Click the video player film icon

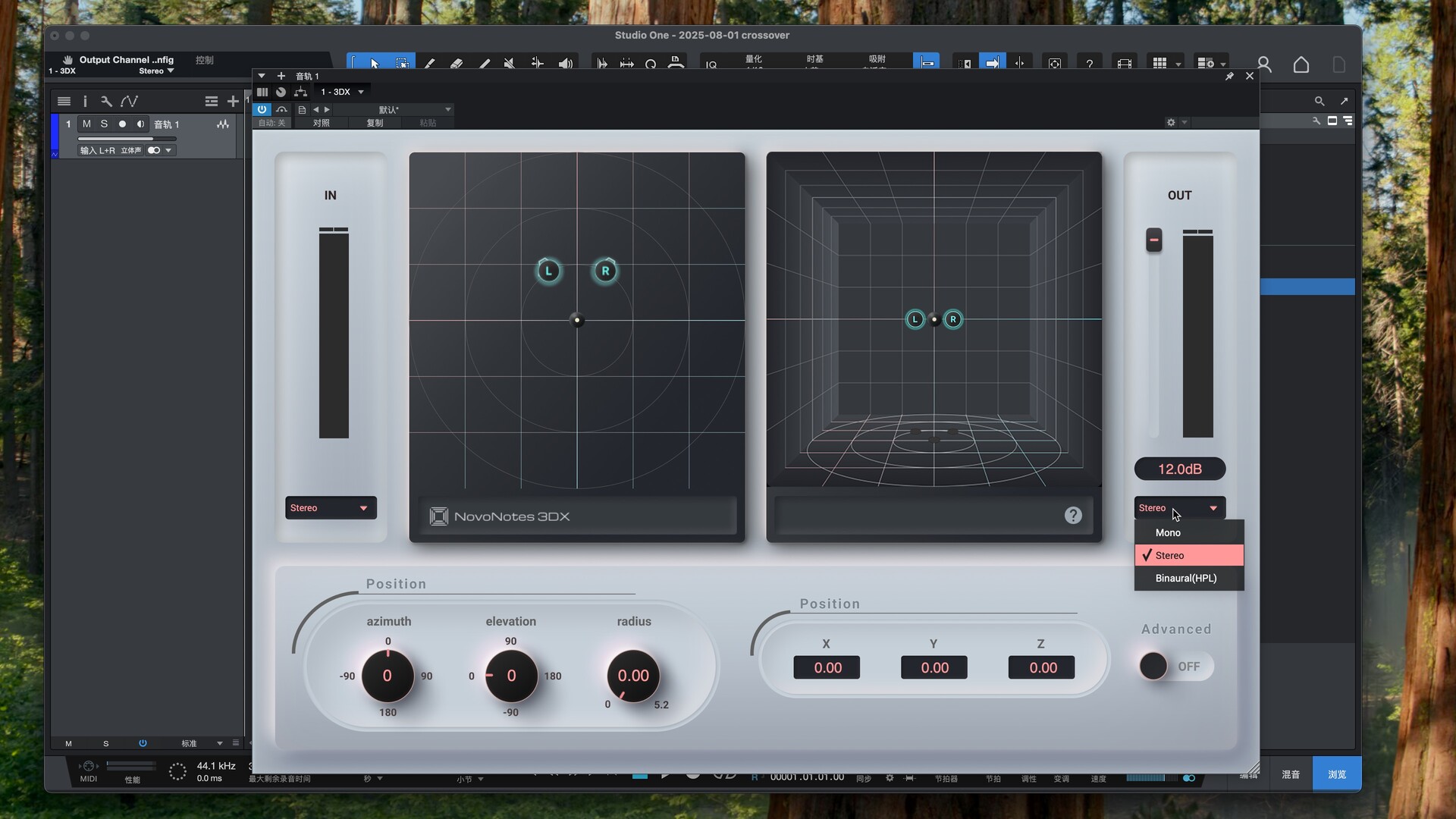point(1125,64)
